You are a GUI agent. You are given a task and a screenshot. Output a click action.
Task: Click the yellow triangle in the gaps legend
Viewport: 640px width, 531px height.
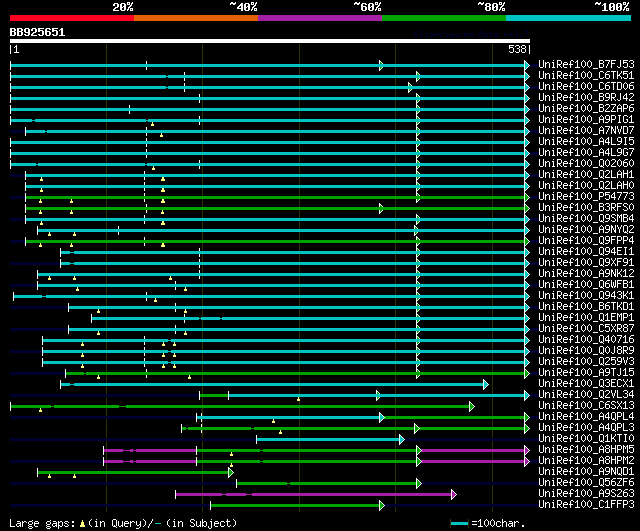(x=82, y=524)
